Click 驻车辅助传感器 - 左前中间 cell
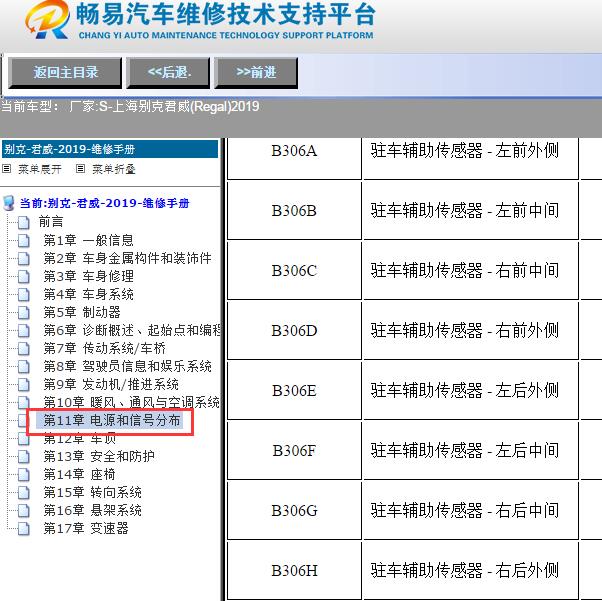This screenshot has height=601, width=602. [471, 210]
